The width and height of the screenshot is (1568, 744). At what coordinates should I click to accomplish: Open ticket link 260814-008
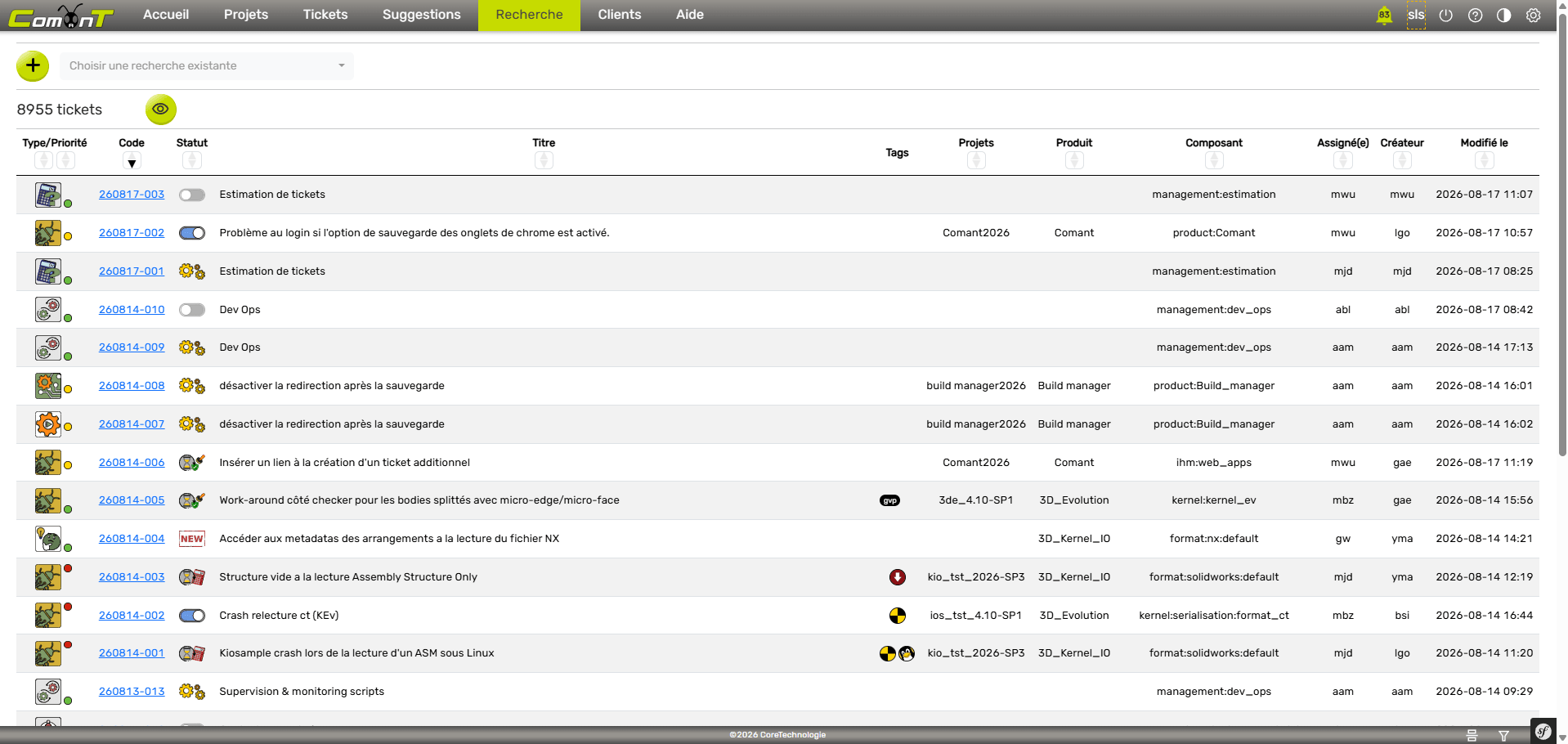[132, 386]
